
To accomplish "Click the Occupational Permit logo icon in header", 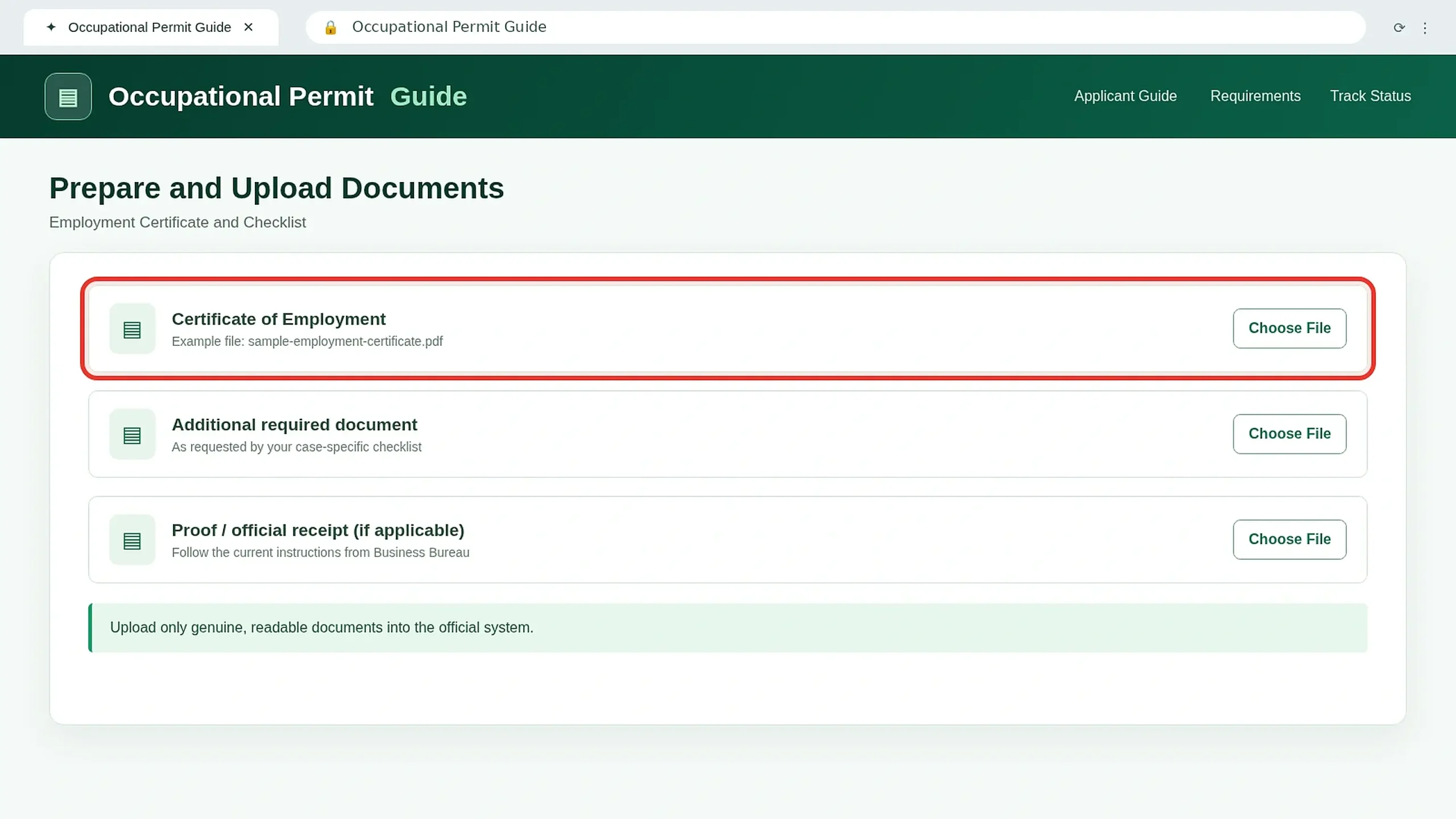I will click(68, 96).
